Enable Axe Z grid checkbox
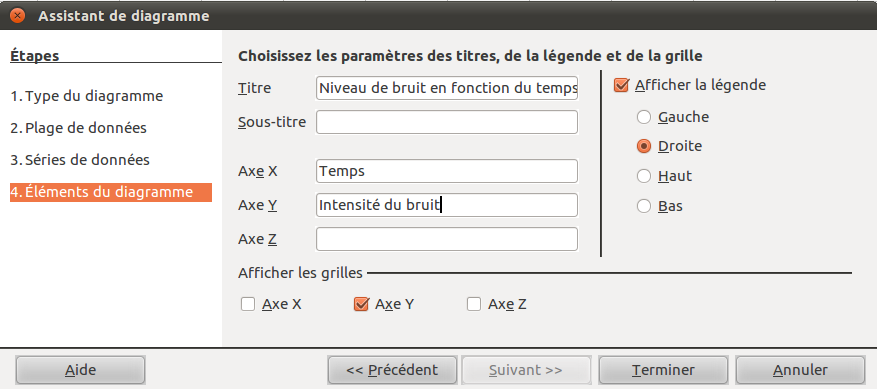Image resolution: width=877 pixels, height=389 pixels. tap(474, 304)
